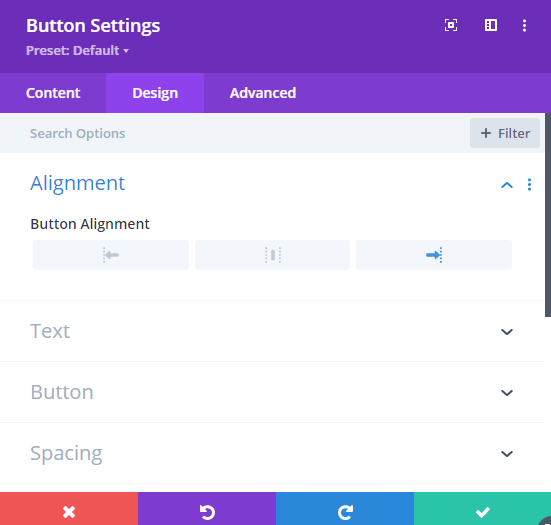Open the Button Settings three-dot menu
Image resolution: width=551 pixels, height=525 pixels.
click(524, 25)
